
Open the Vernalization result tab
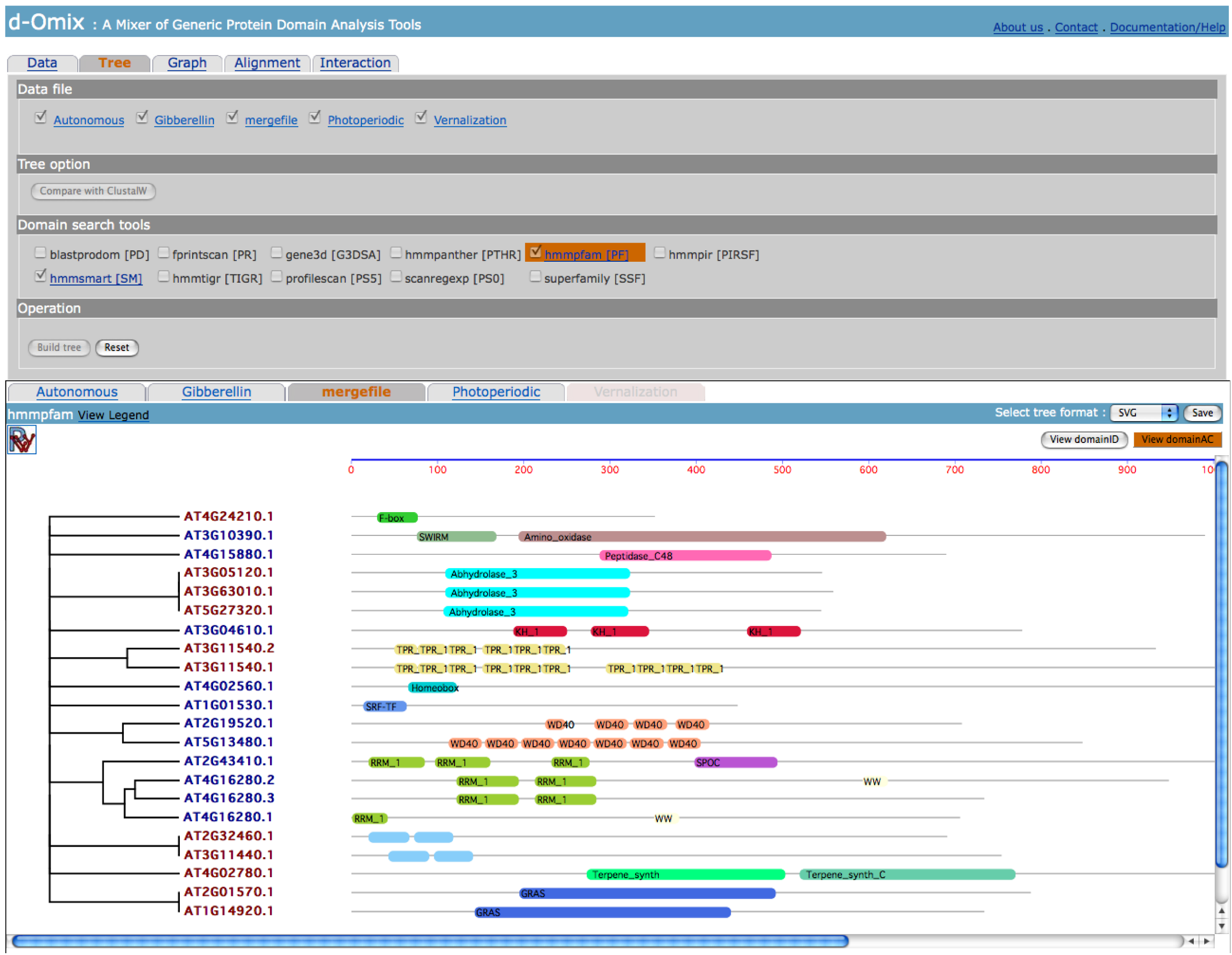636,392
